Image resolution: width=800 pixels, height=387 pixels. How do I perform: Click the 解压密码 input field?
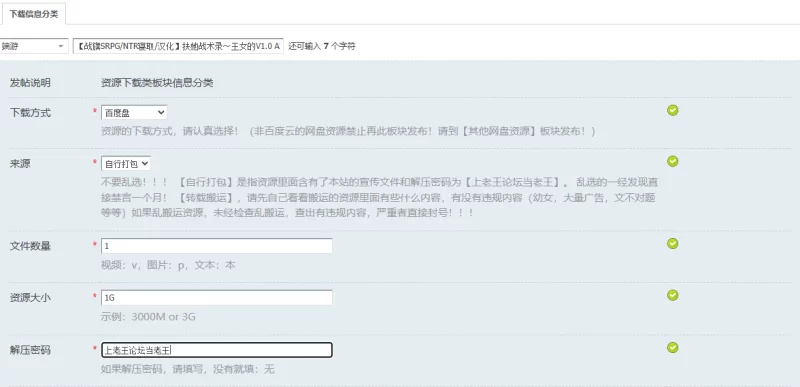click(217, 350)
